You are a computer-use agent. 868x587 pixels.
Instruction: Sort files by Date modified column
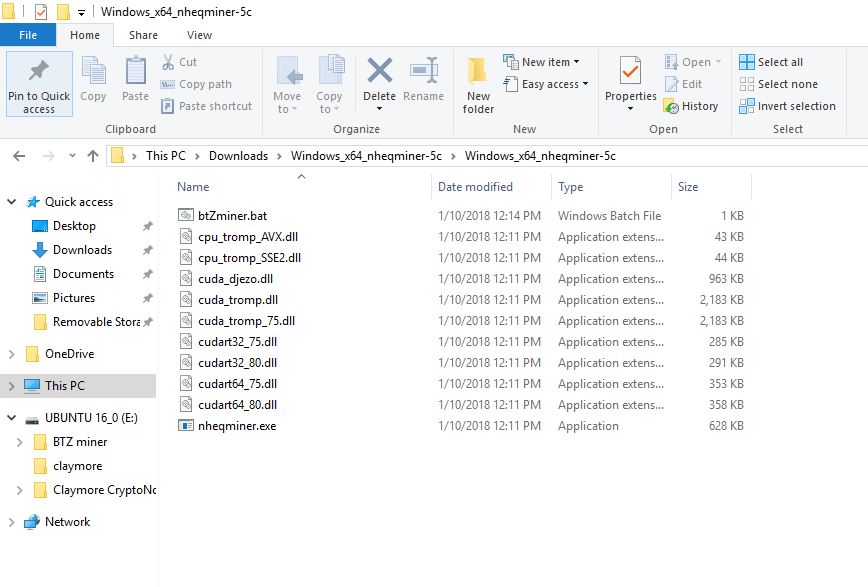pos(476,187)
